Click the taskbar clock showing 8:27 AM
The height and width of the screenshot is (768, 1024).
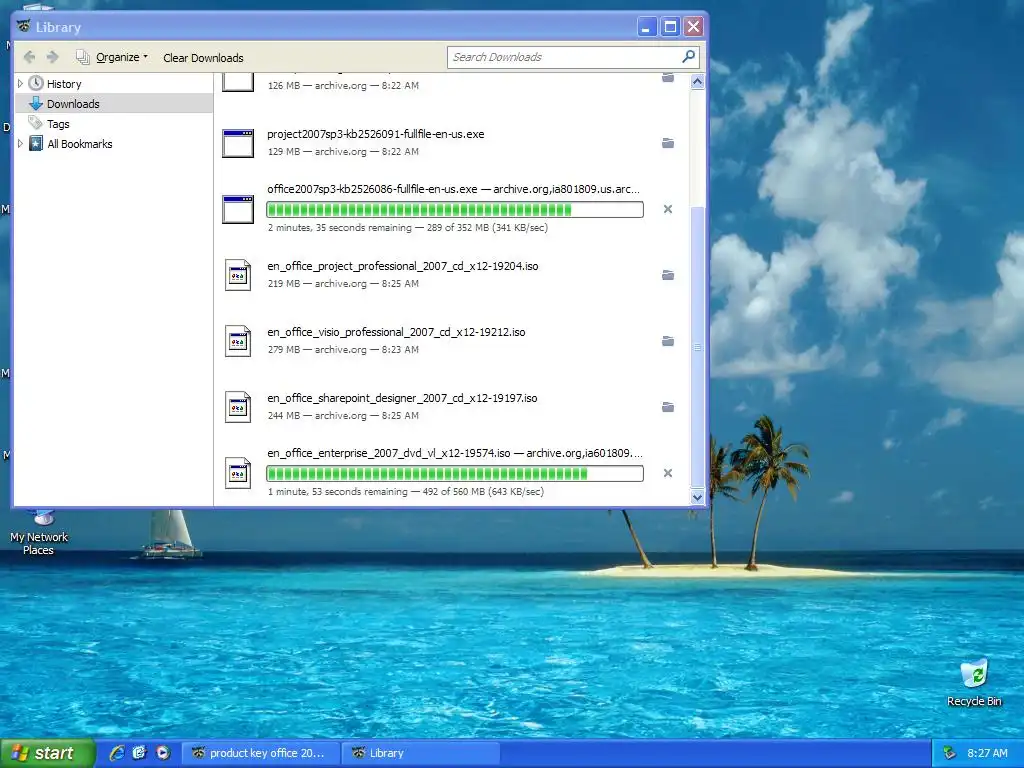tap(987, 753)
